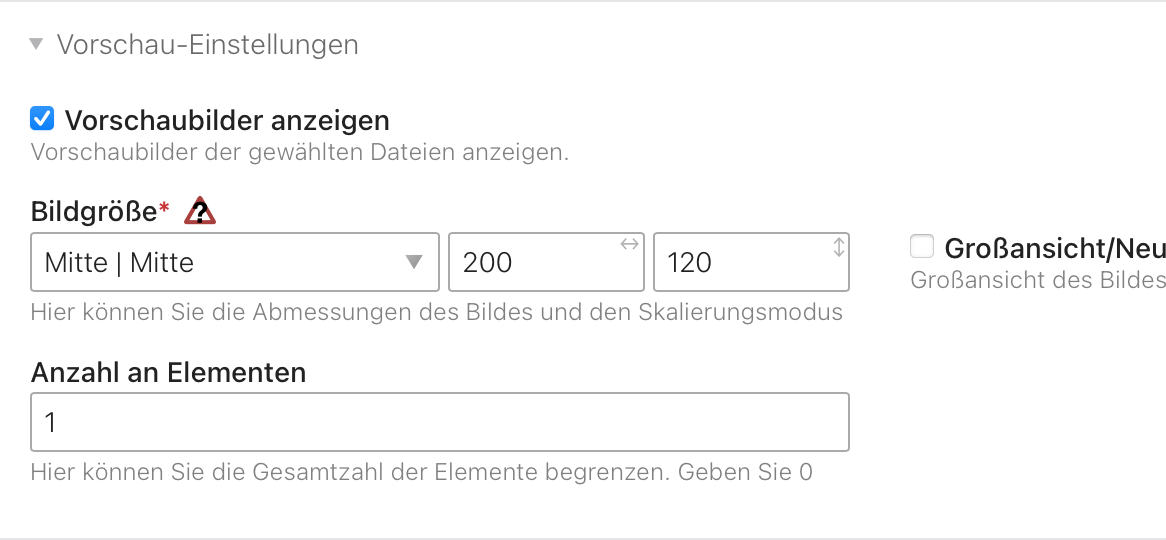Viewport: 1166px width, 540px height.
Task: Click the Anzahl an Elementen label
Action: click(168, 372)
